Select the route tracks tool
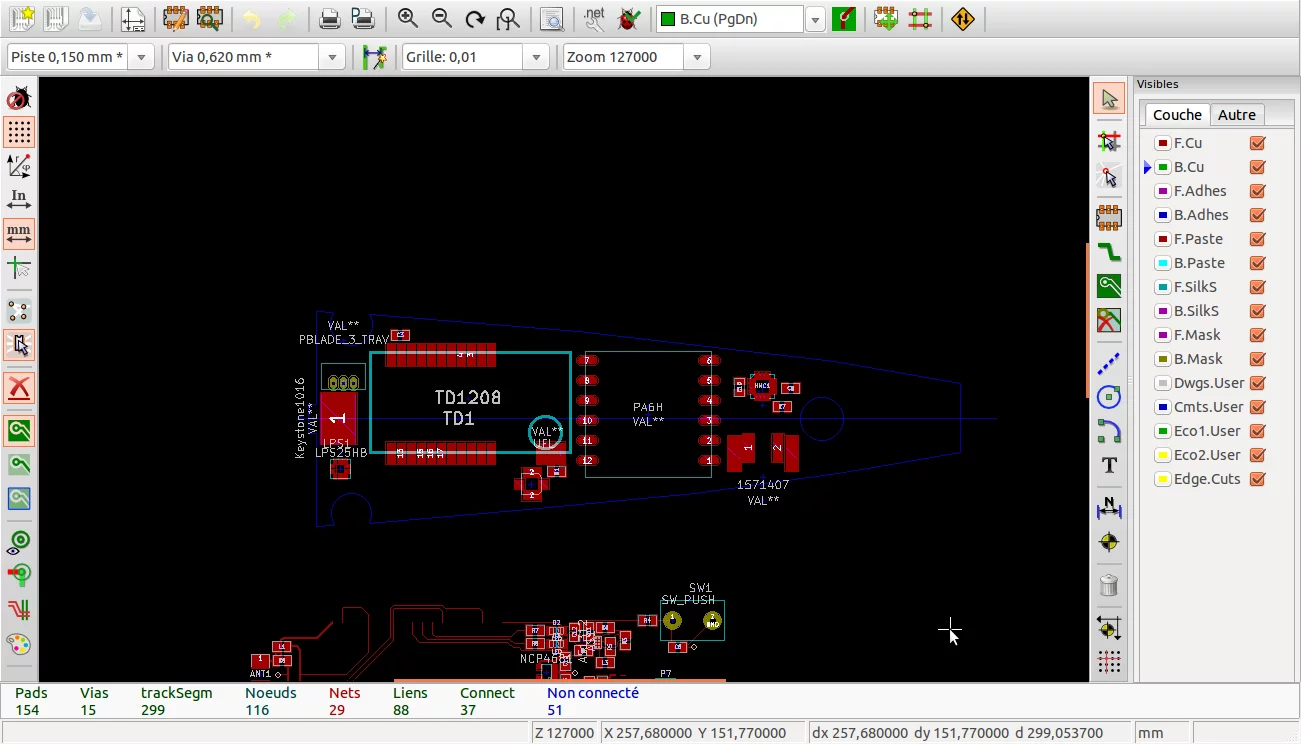 click(x=1109, y=251)
